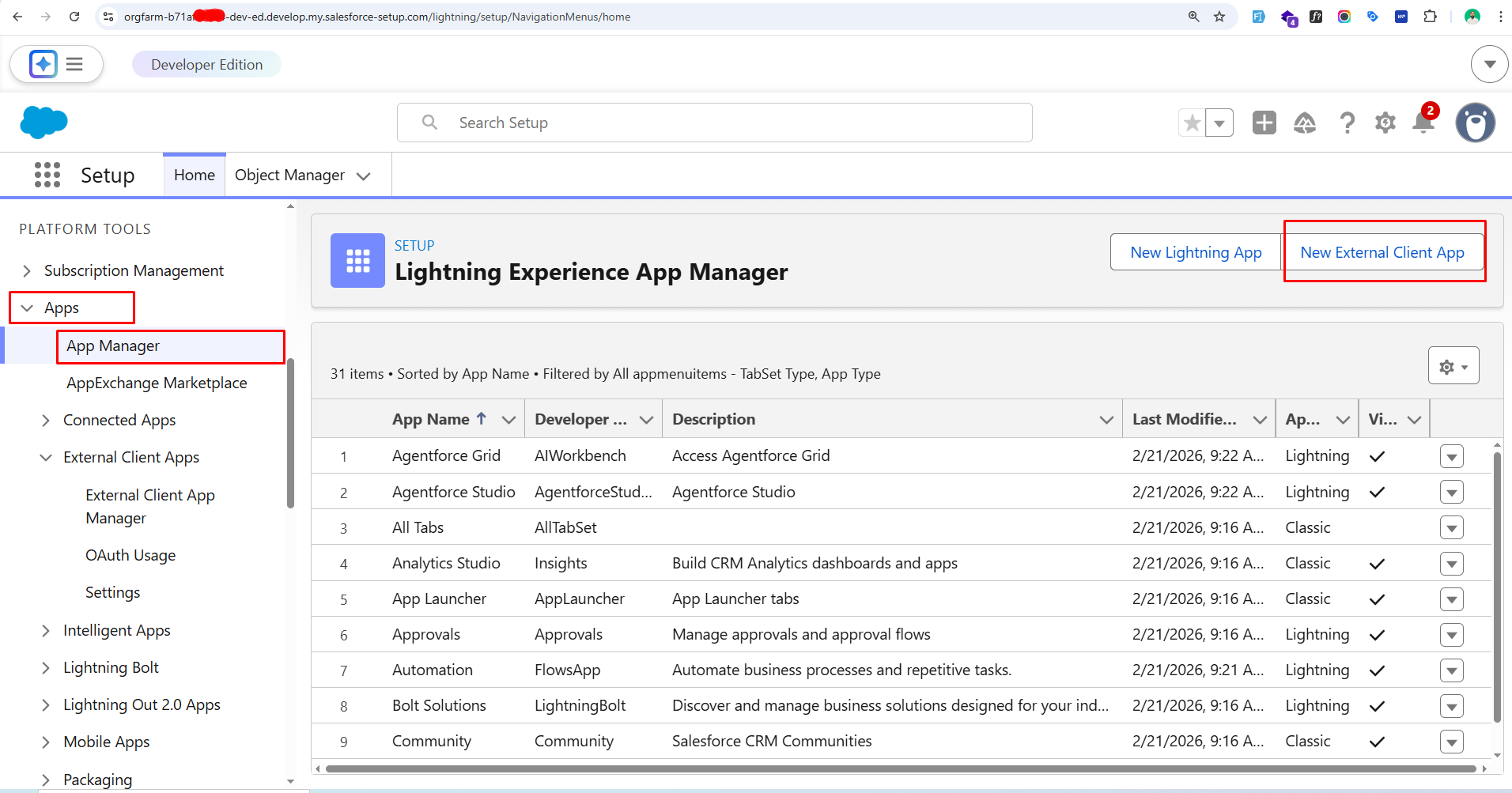The width and height of the screenshot is (1512, 793).
Task: Open the Setup gear icon
Action: pos(1385,123)
